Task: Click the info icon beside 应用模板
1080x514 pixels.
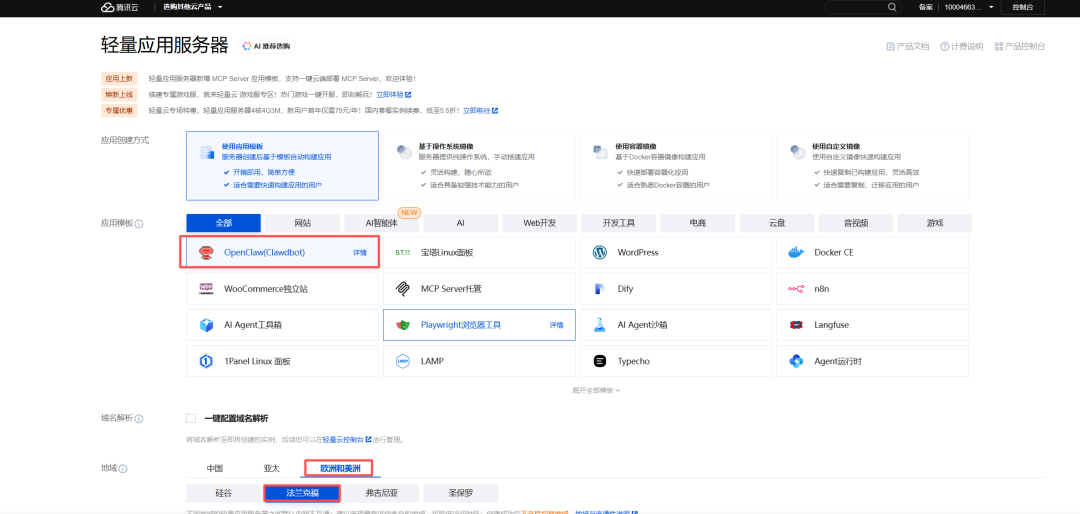Action: 139,224
